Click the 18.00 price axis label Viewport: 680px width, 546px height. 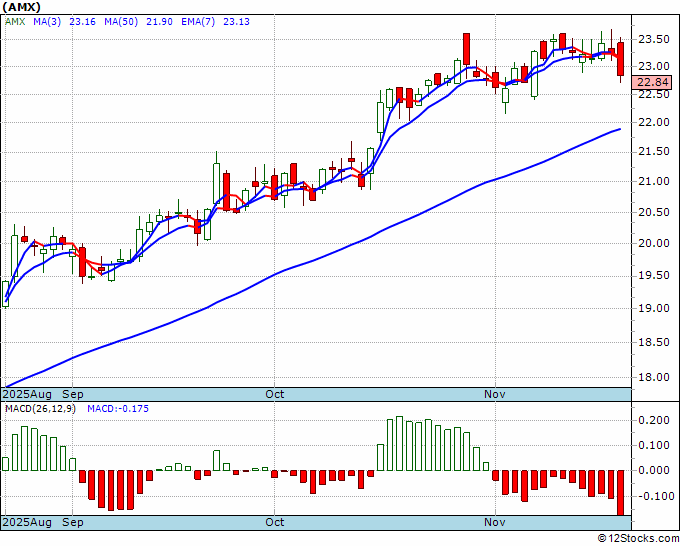point(654,377)
